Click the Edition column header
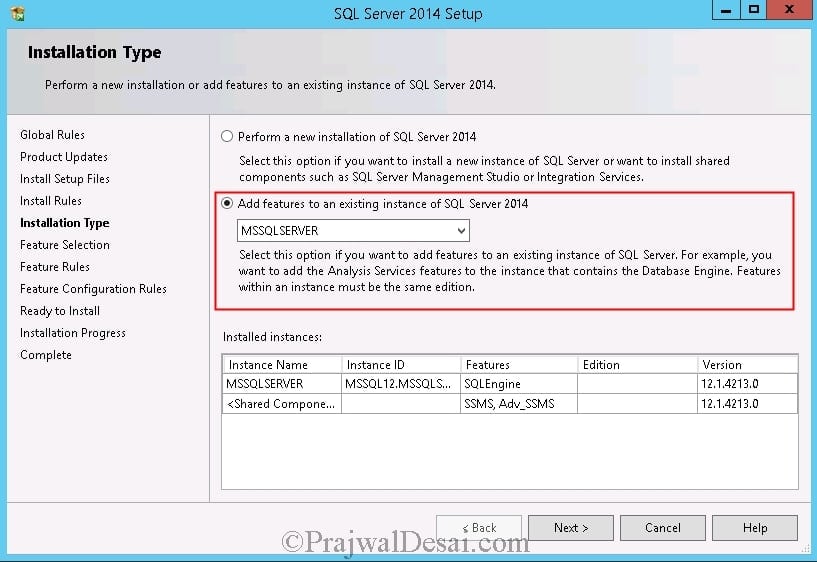817x562 pixels. (x=637, y=365)
